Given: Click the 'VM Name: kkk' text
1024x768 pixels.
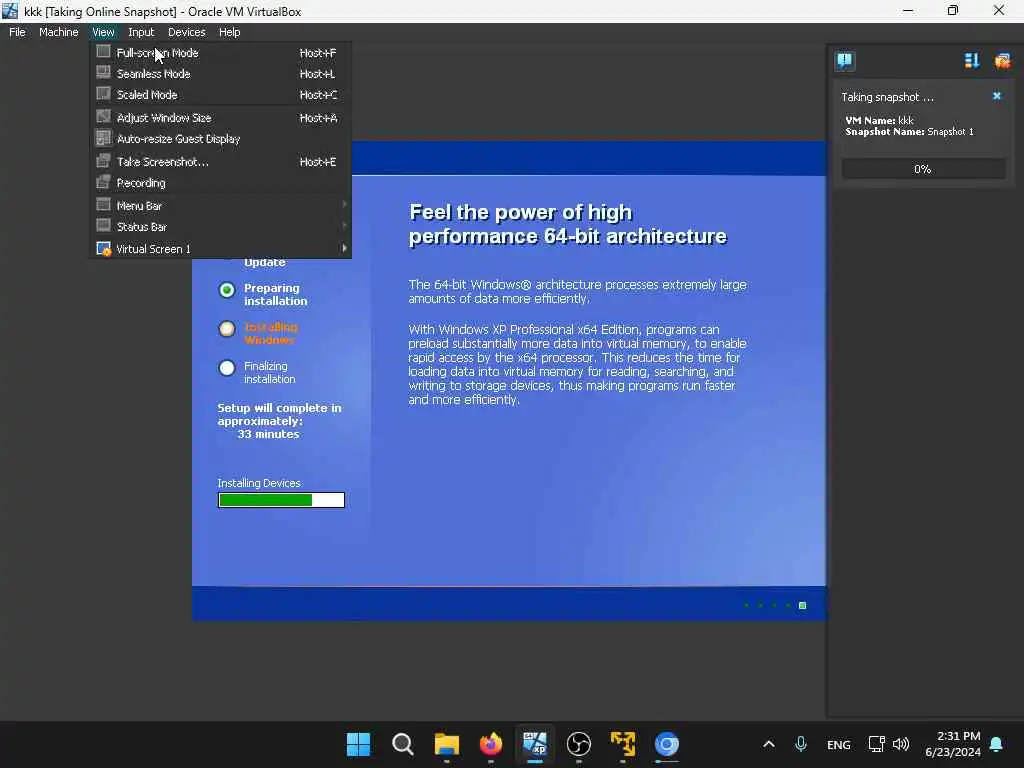Looking at the screenshot, I should pos(879,120).
